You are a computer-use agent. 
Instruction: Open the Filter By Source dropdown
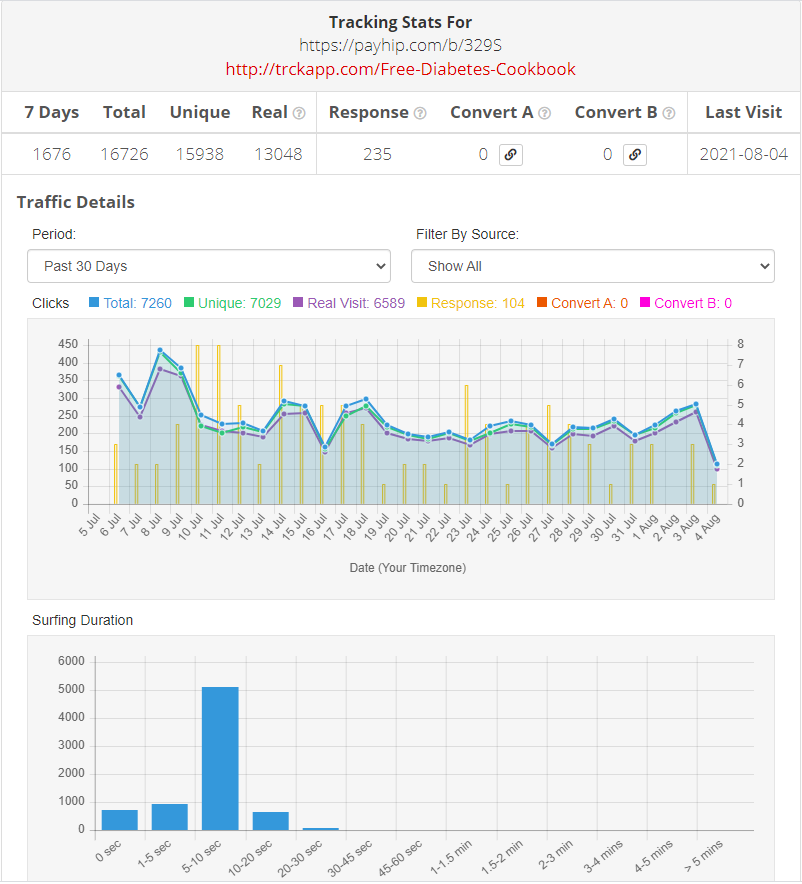point(592,266)
